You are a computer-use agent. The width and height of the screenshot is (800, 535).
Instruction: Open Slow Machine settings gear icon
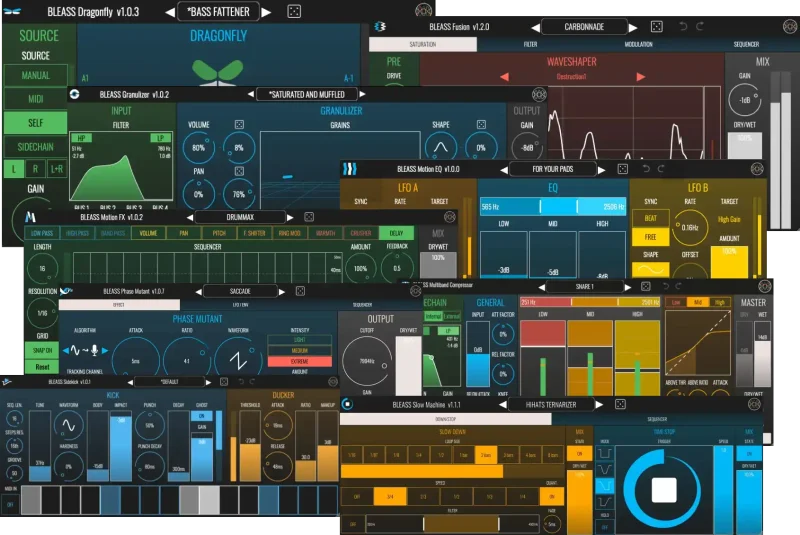[x=755, y=404]
